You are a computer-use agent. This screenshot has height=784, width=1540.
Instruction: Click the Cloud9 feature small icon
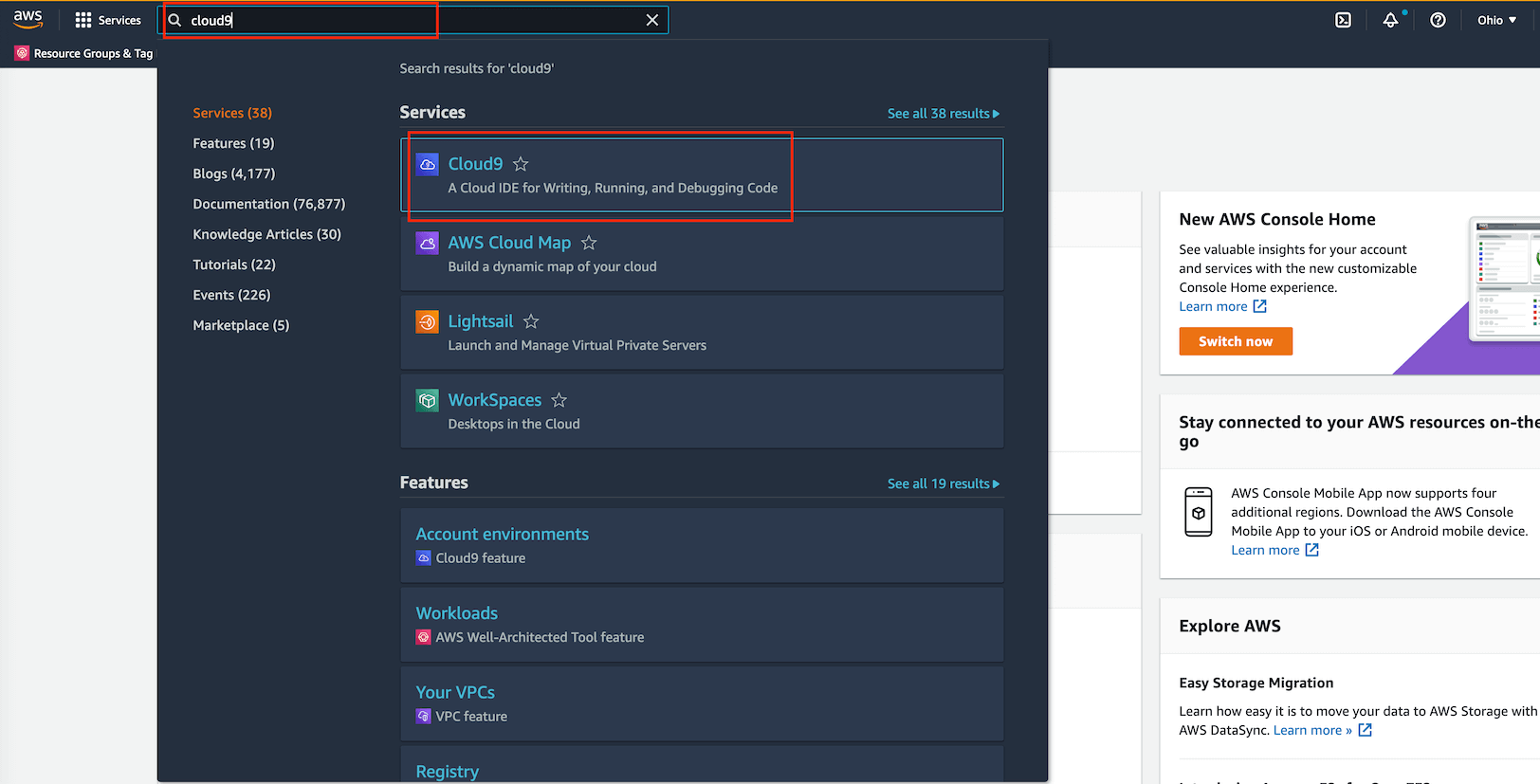[423, 558]
